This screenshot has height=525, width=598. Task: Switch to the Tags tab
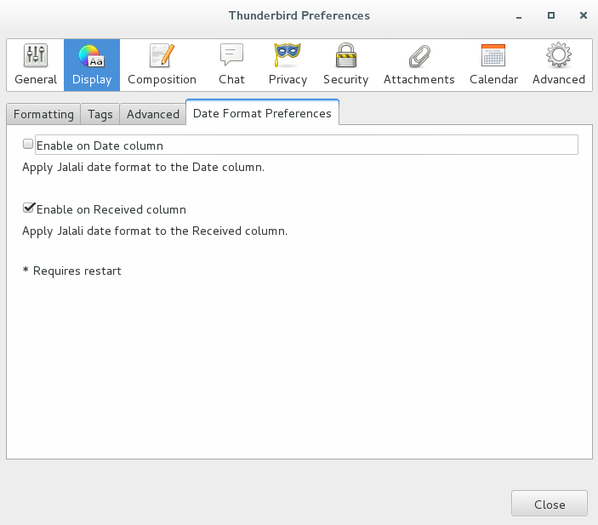pyautogui.click(x=100, y=114)
